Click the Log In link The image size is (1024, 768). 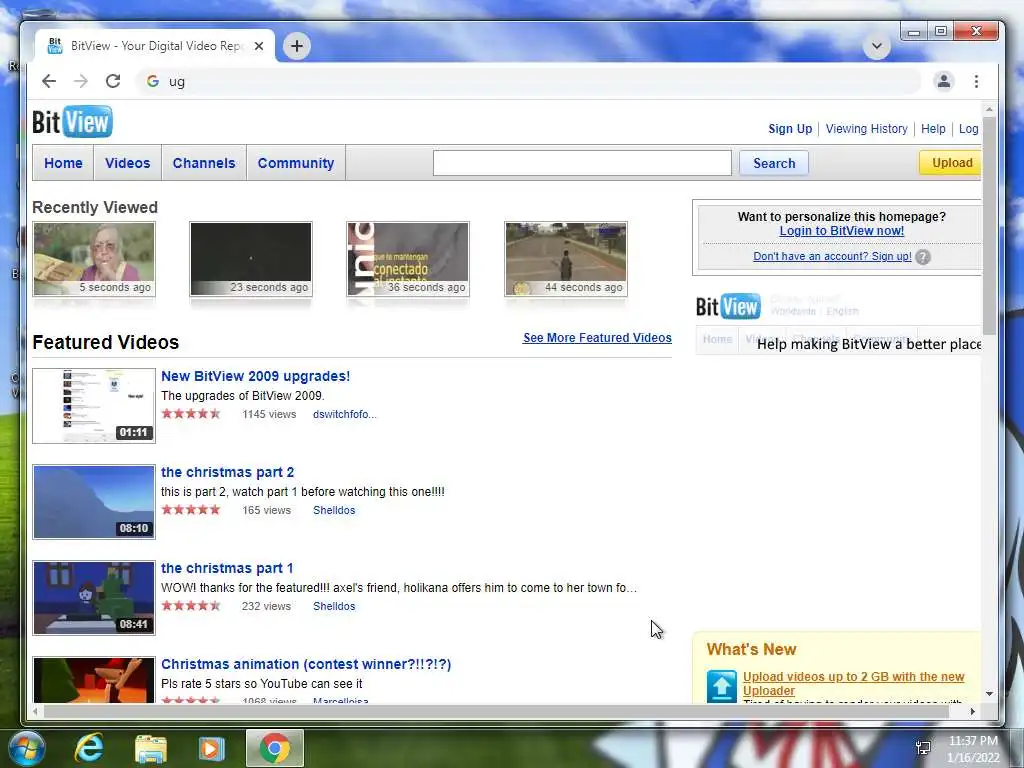(x=969, y=129)
